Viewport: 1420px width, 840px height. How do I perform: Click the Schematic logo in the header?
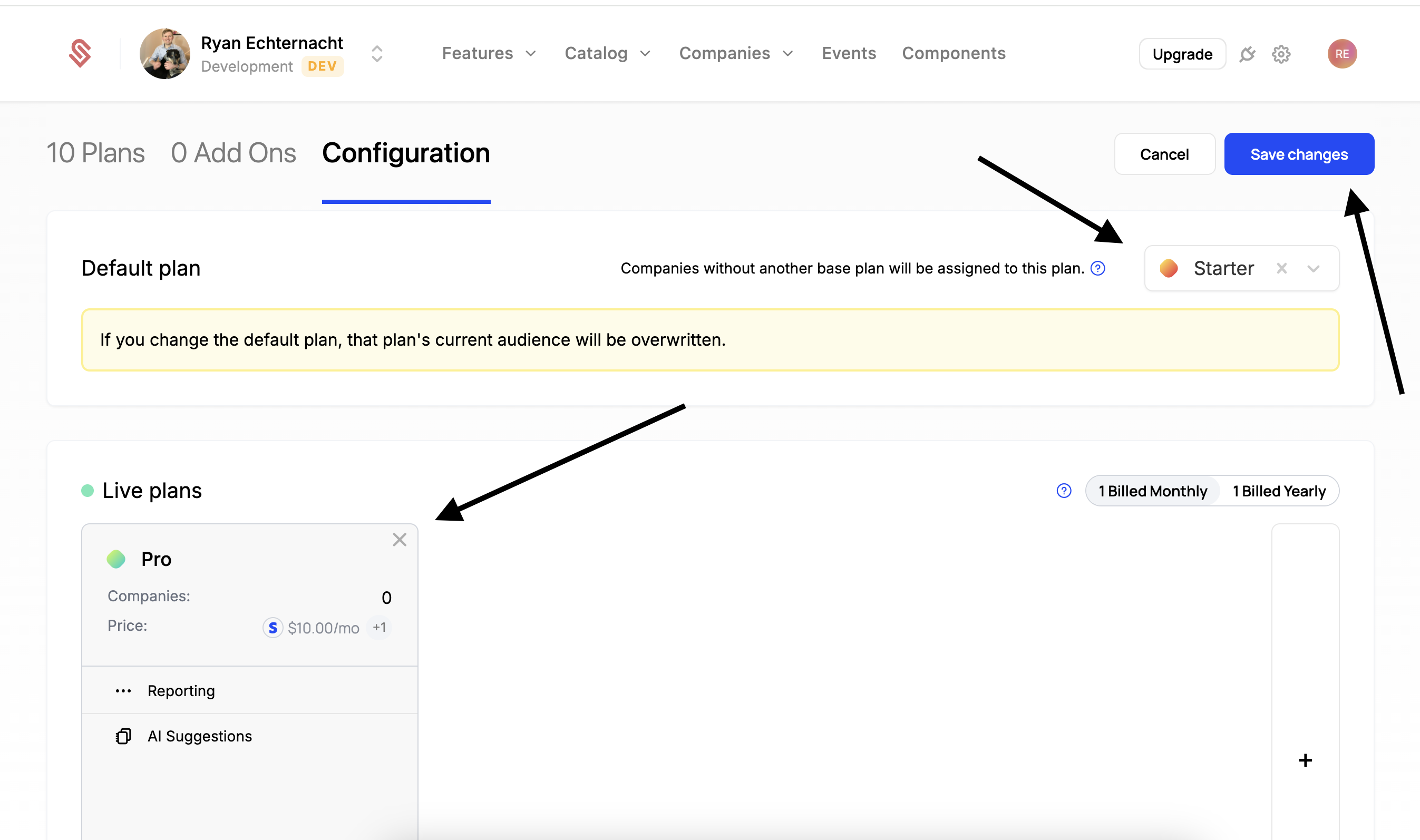click(x=81, y=53)
